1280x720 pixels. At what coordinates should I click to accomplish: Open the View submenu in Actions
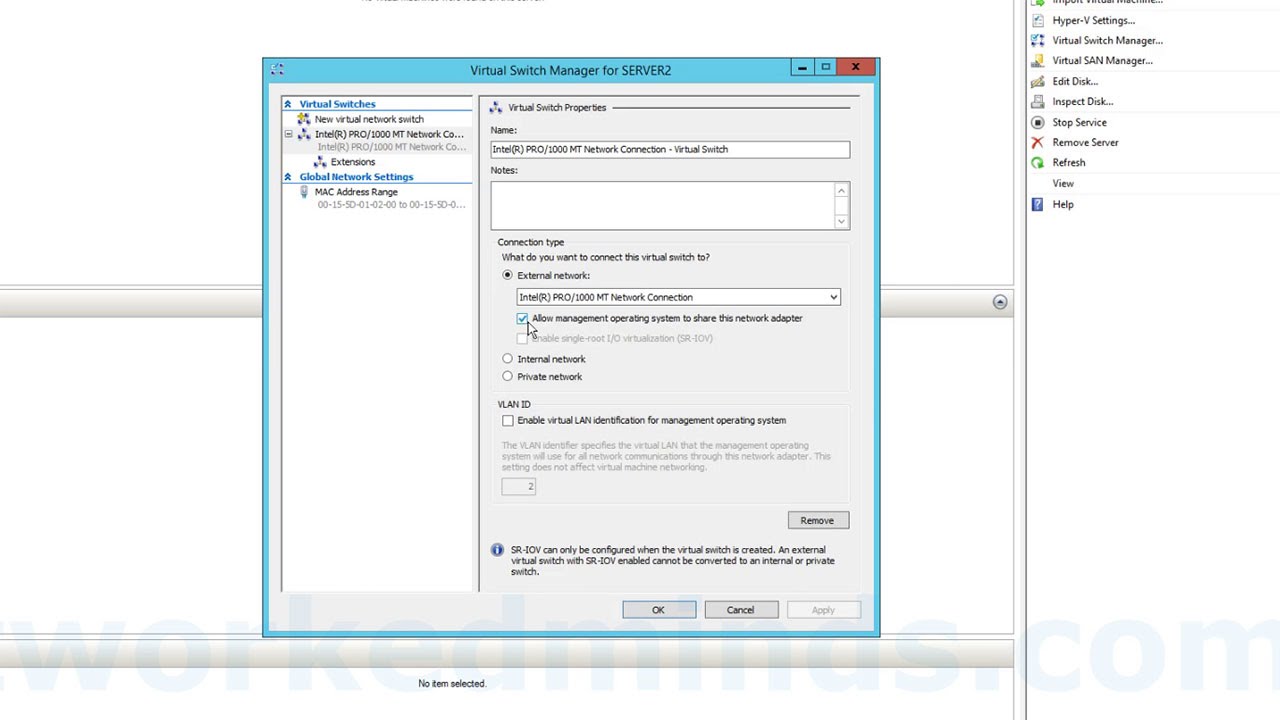[x=1063, y=183]
